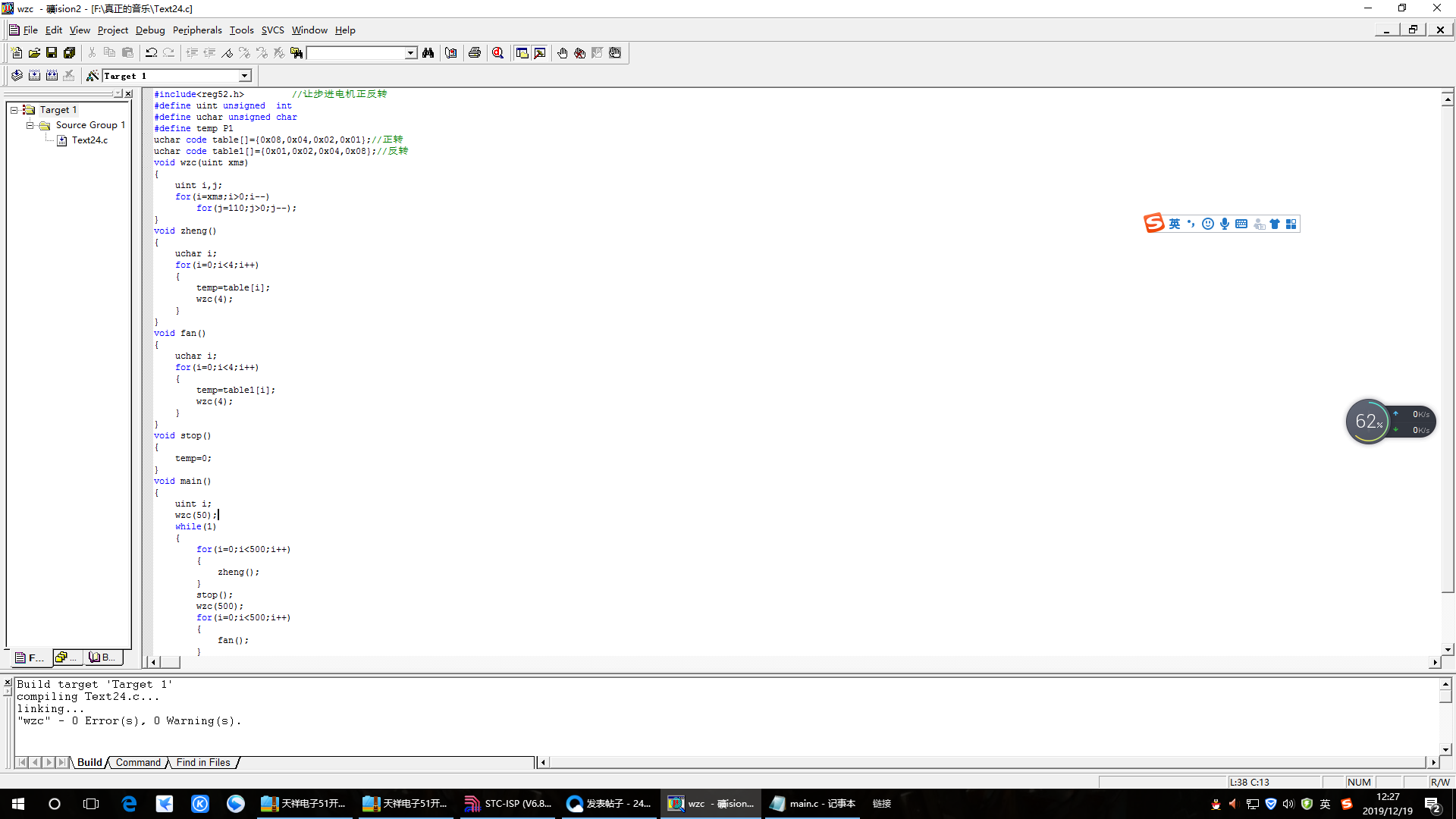
Task: Click the Build target icon
Action: click(34, 75)
